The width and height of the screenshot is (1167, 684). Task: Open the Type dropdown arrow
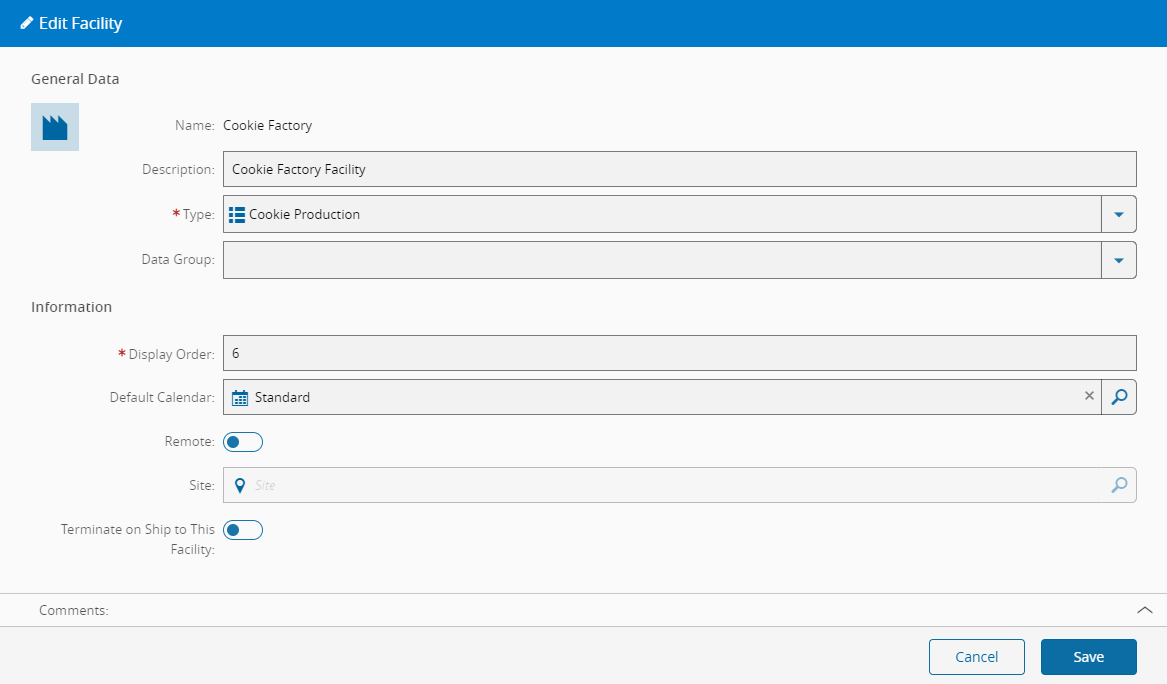1119,214
